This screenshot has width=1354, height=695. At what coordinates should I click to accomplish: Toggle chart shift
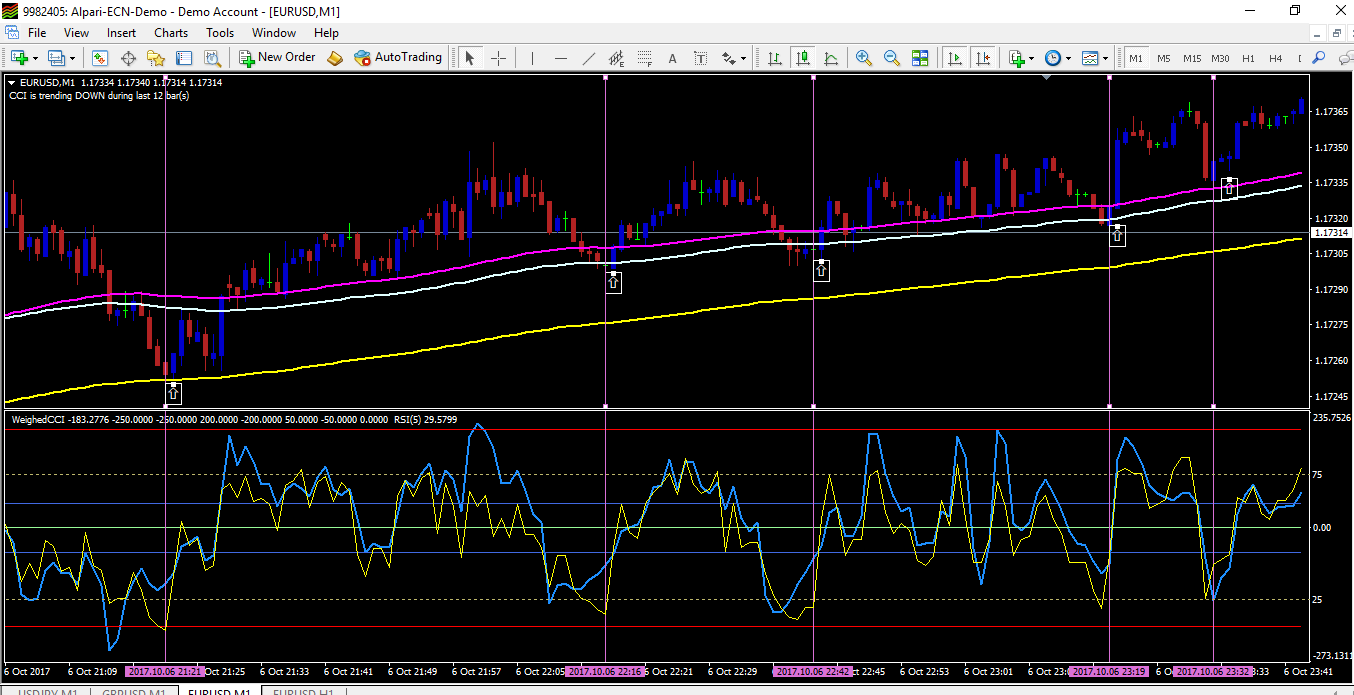(x=983, y=58)
